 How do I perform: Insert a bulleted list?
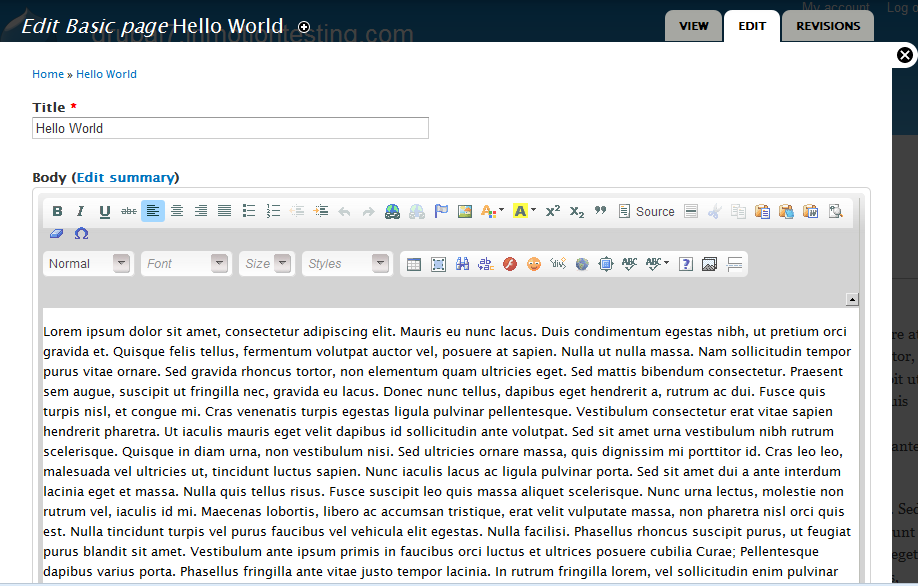tap(249, 211)
